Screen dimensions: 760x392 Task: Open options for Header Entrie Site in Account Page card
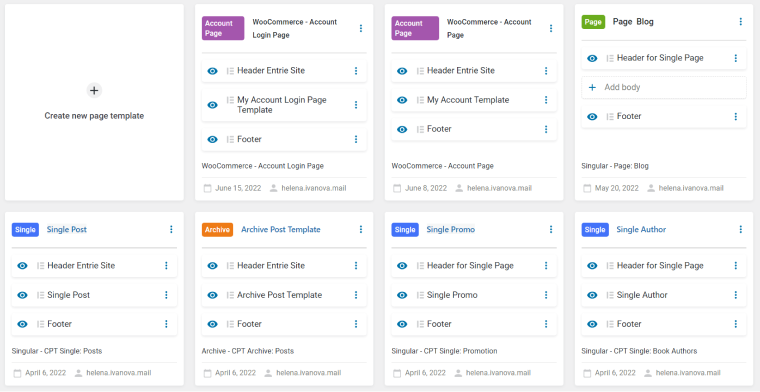click(546, 71)
